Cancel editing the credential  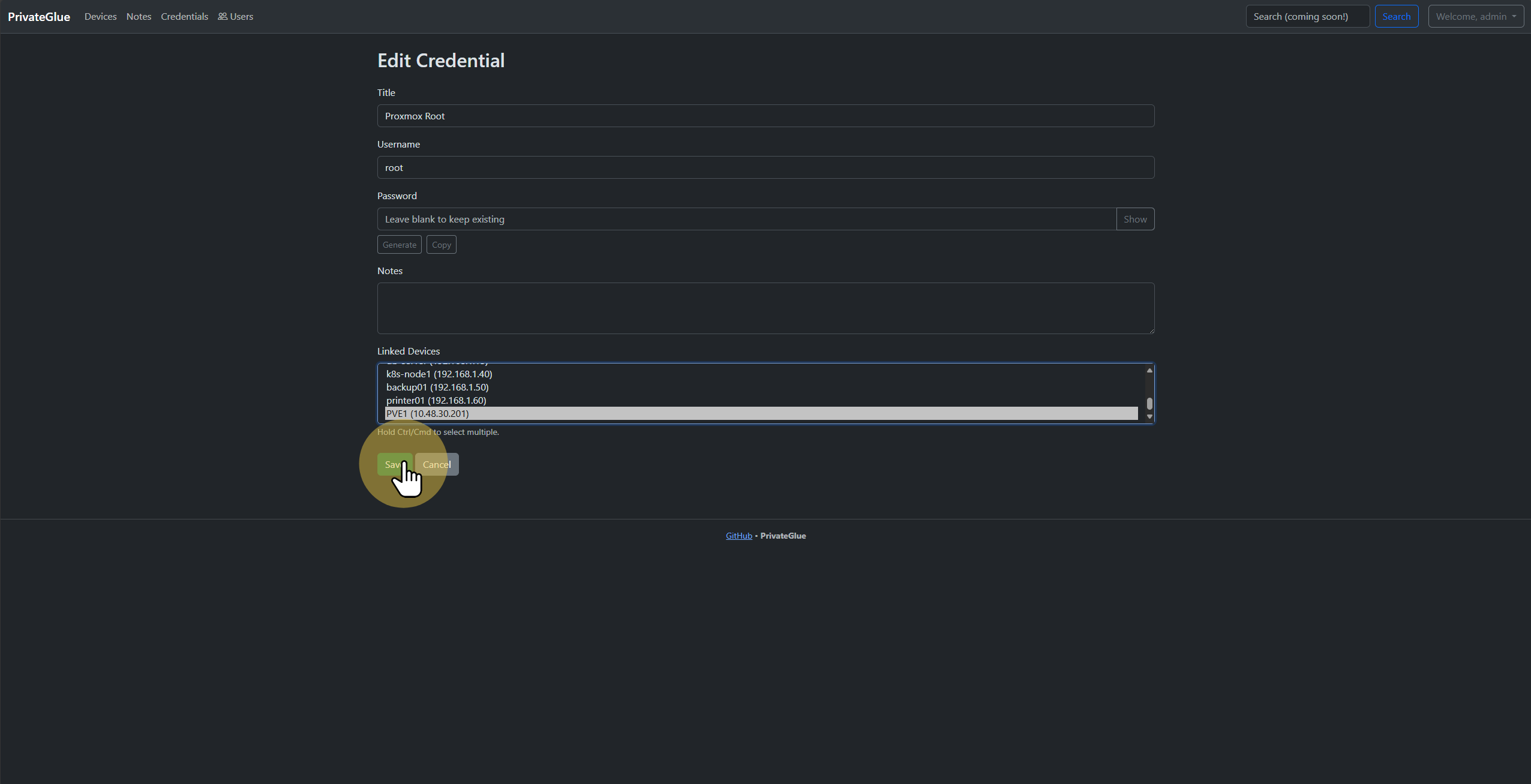click(437, 464)
